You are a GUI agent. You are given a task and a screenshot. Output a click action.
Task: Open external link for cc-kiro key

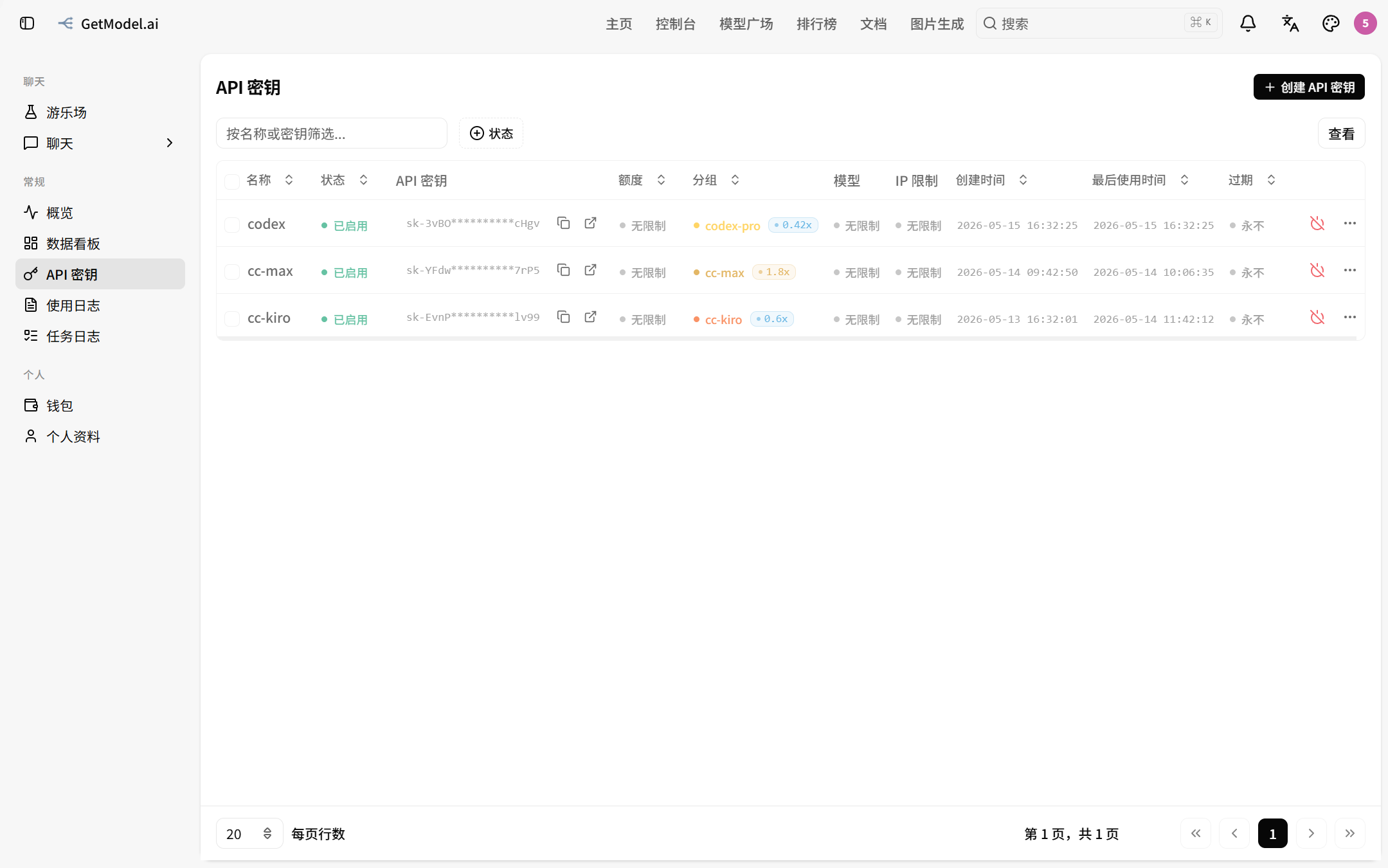click(591, 317)
